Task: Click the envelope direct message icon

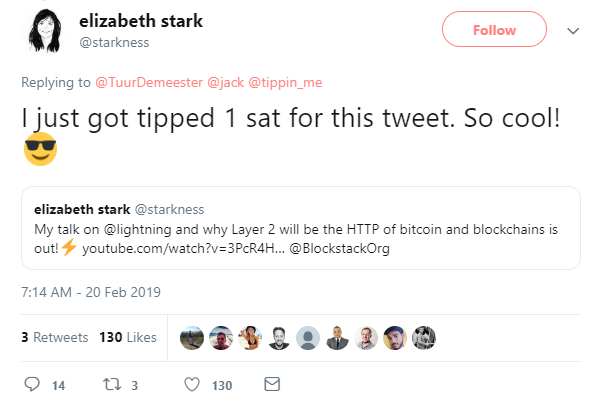Action: (x=271, y=385)
